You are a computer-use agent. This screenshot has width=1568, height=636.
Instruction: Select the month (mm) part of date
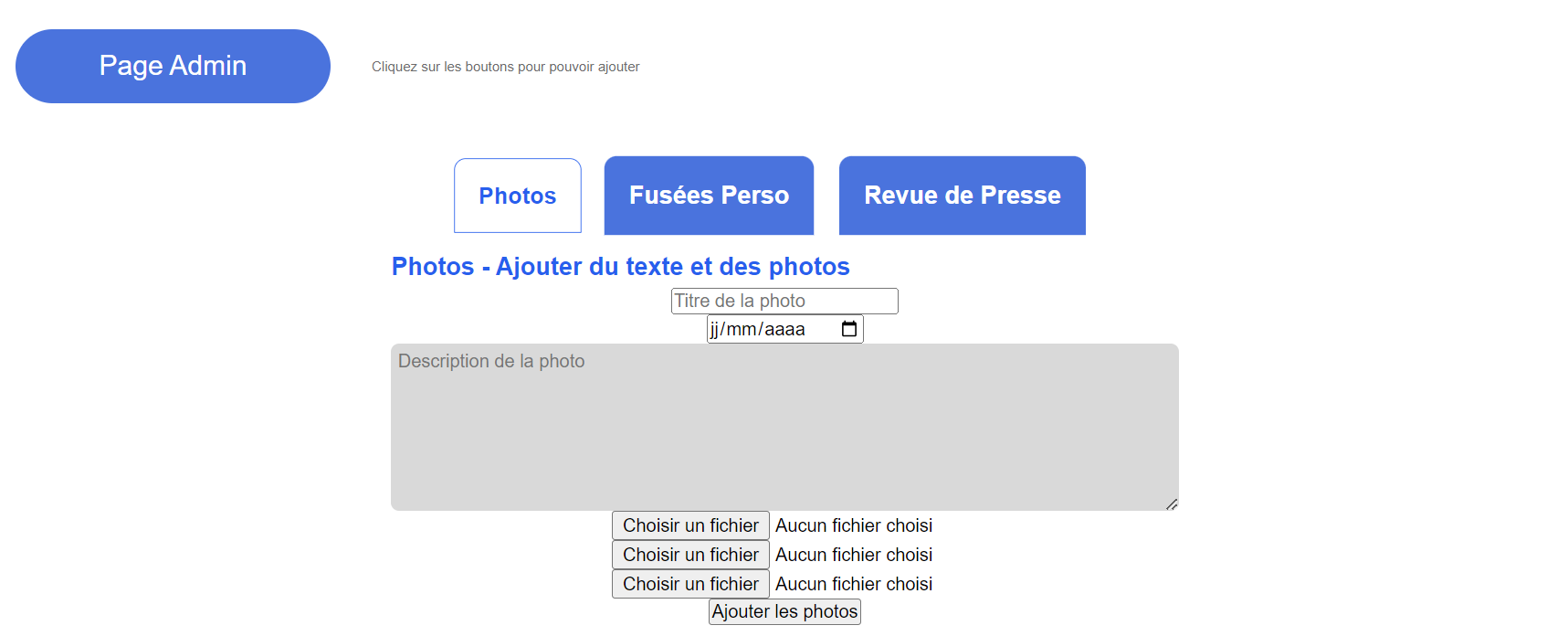tap(740, 329)
